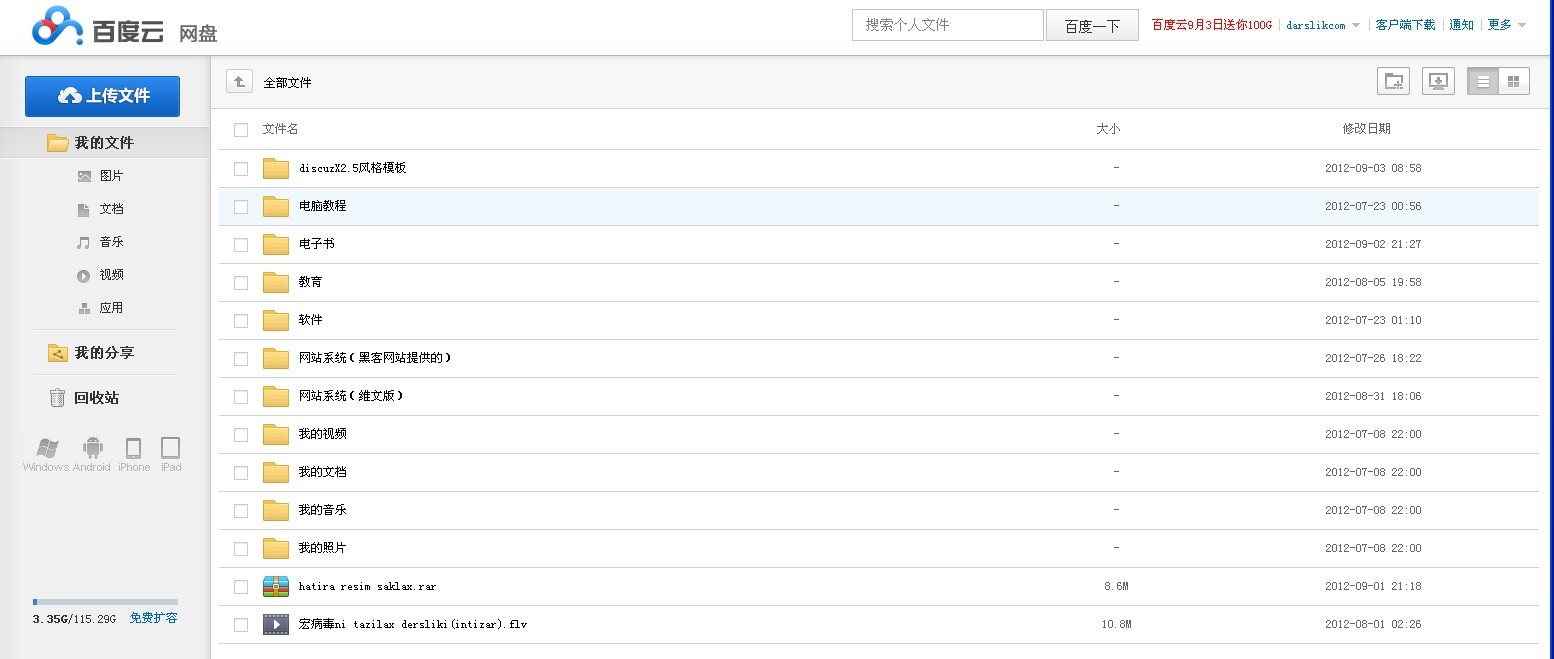Toggle the select-all checkbox in header

click(241, 130)
